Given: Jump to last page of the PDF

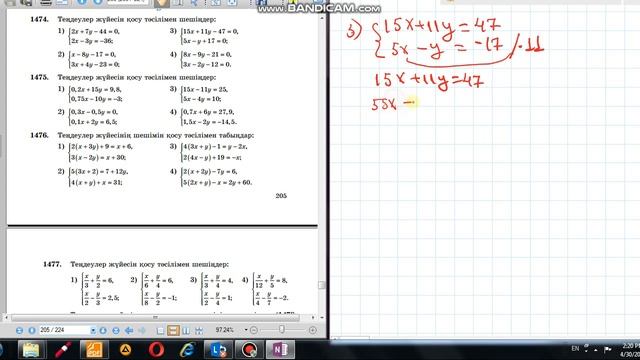Looking at the screenshot, I should pos(116,330).
